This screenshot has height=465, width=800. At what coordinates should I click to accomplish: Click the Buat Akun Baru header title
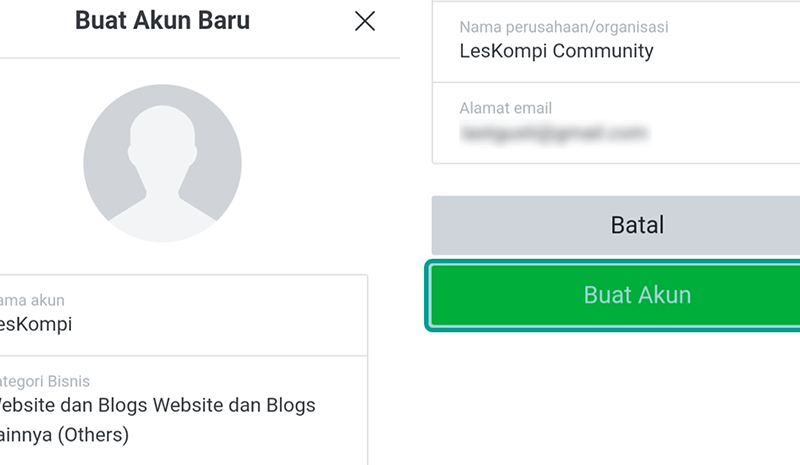tap(162, 20)
